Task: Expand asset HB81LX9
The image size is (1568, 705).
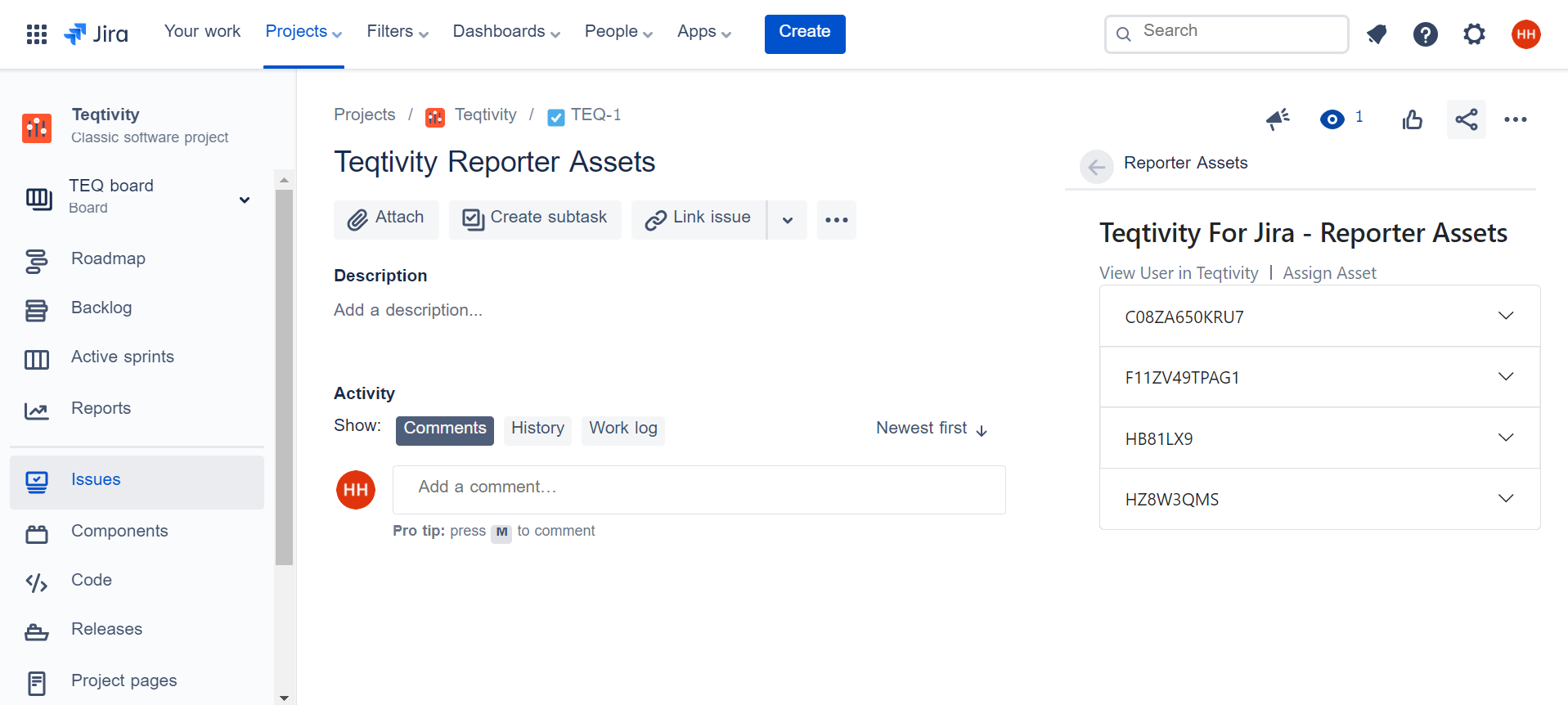Action: [1320, 438]
